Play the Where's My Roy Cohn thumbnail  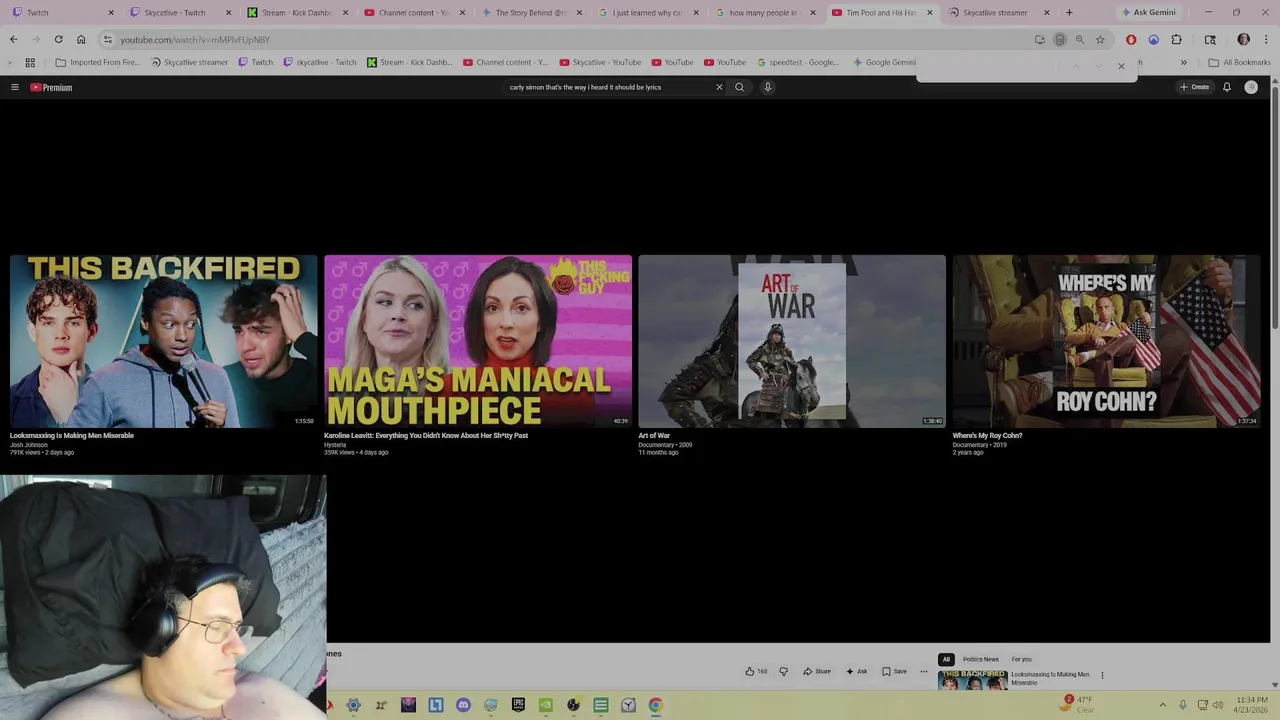click(1106, 341)
